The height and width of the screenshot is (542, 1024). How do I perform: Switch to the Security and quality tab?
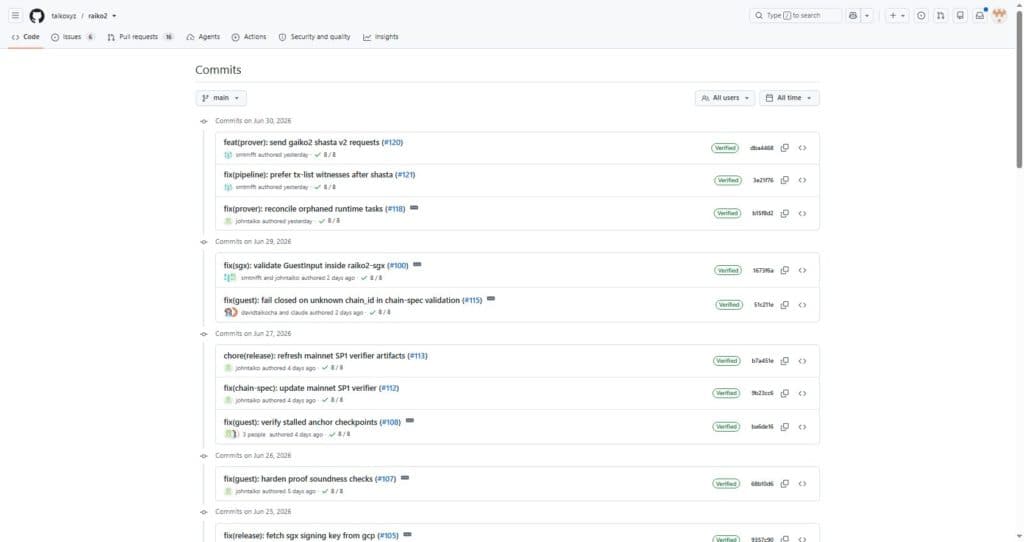[314, 37]
